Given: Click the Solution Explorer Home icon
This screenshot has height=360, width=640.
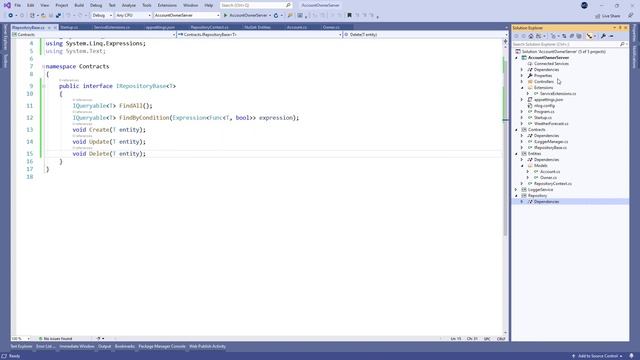Looking at the screenshot, I should [x=531, y=36].
